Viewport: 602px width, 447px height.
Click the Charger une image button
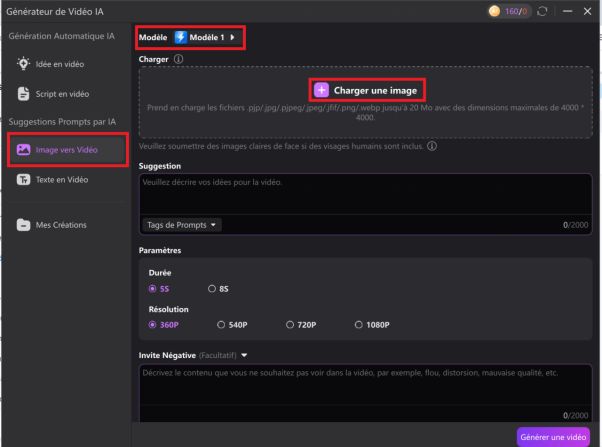coord(366,90)
